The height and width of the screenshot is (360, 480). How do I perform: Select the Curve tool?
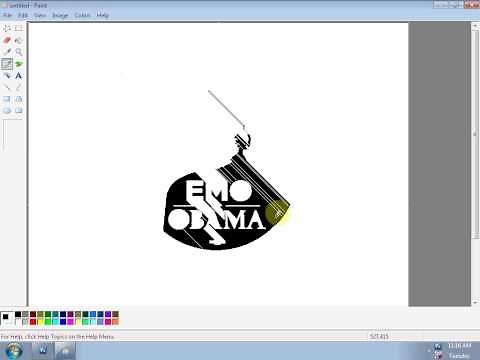click(19, 87)
